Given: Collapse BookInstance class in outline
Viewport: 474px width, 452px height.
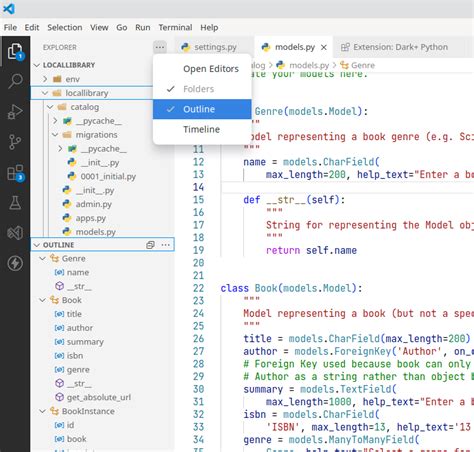Looking at the screenshot, I should [x=42, y=411].
